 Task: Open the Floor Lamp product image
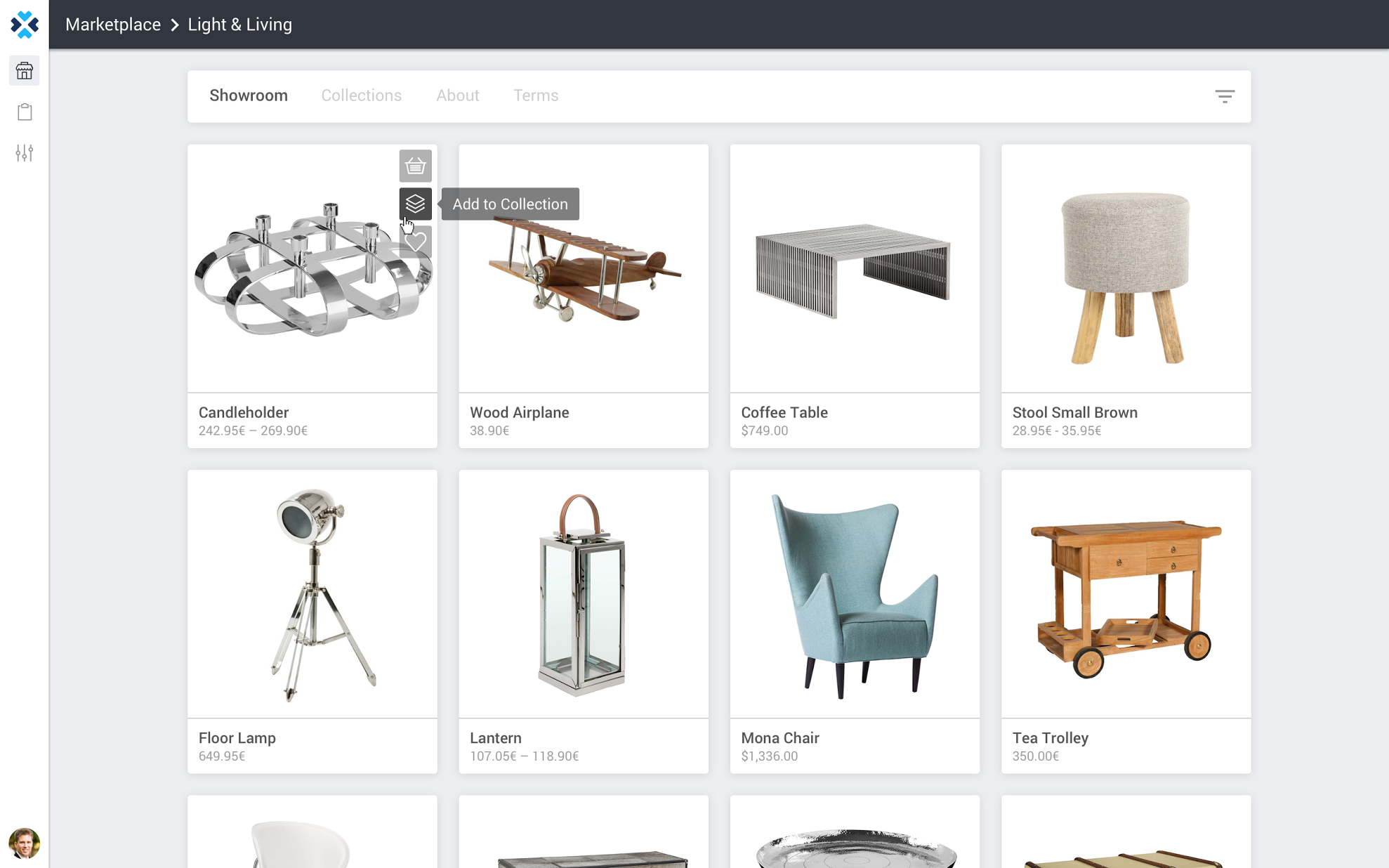312,594
